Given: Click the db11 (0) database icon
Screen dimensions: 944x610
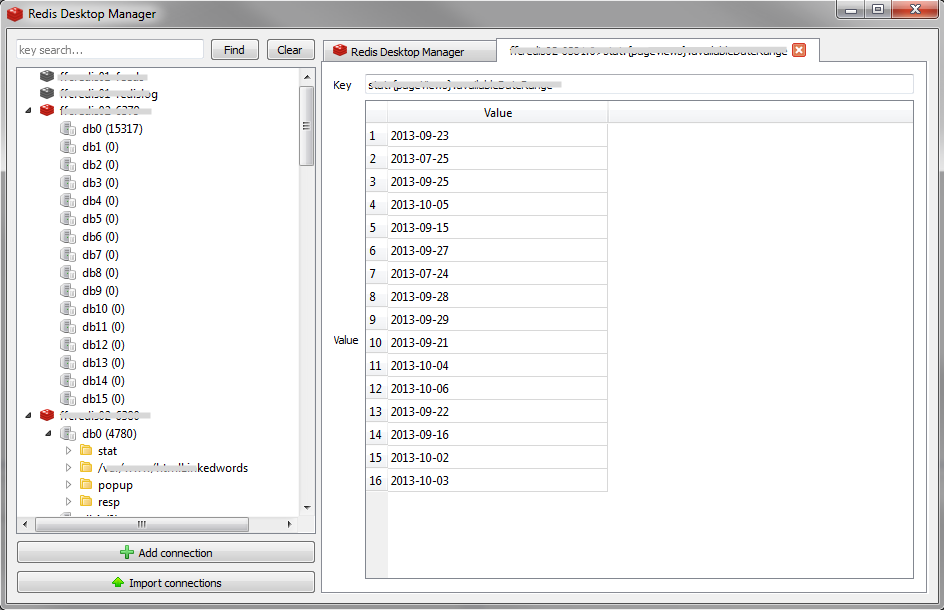Looking at the screenshot, I should (x=68, y=327).
